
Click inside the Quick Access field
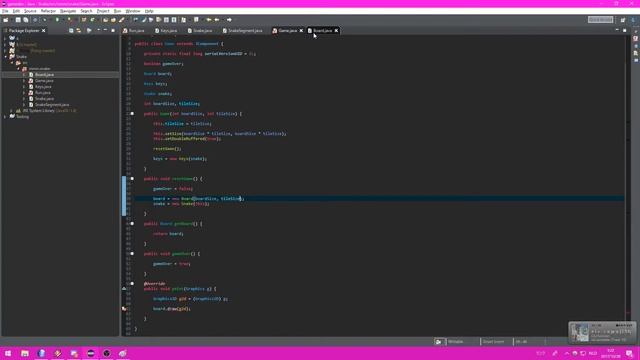[x=600, y=20]
